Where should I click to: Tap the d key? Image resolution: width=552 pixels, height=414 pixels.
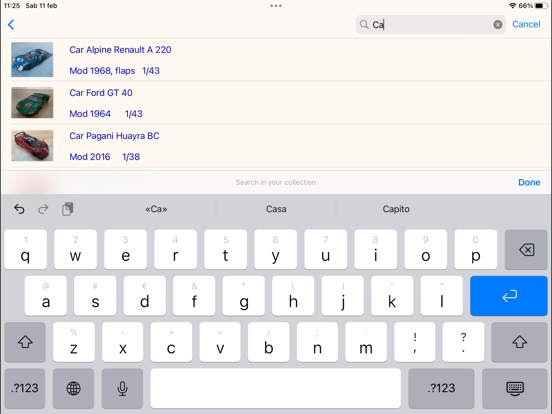tap(145, 296)
